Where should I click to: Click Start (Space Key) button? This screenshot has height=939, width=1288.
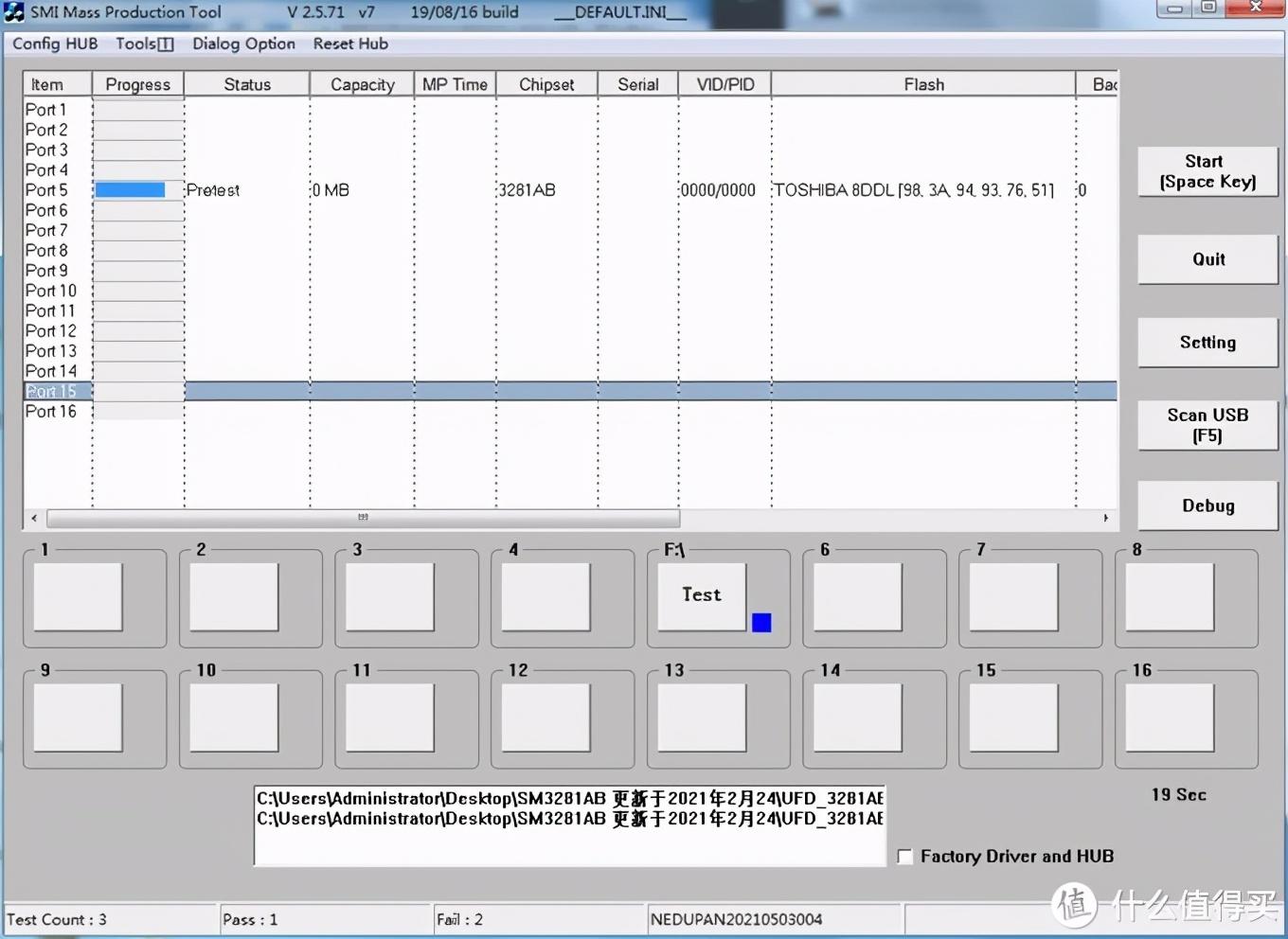(1207, 171)
